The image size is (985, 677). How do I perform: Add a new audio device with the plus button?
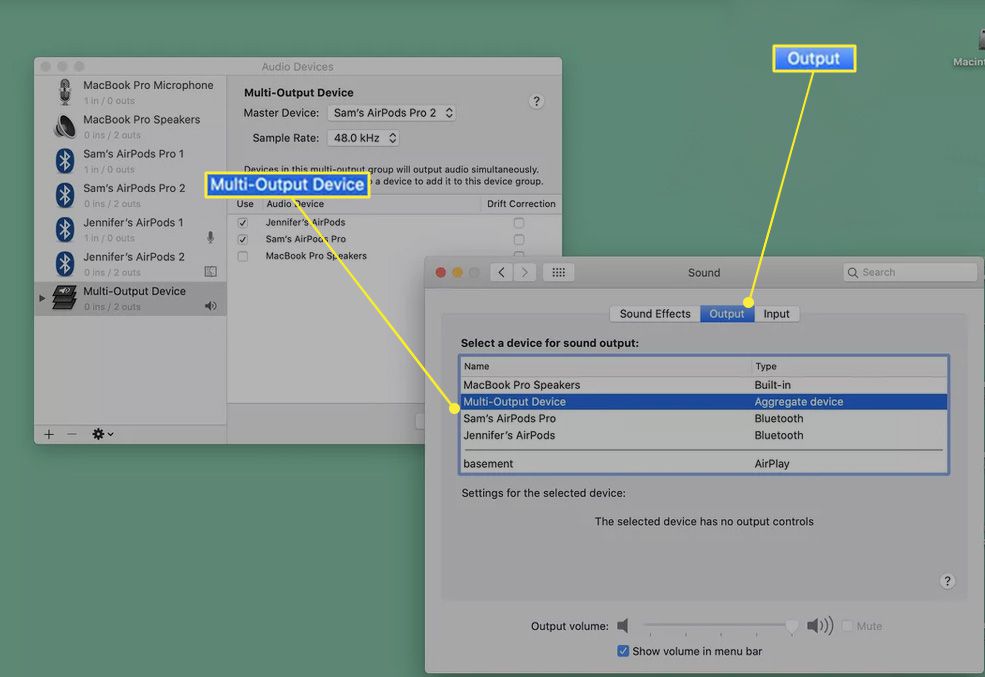48,434
